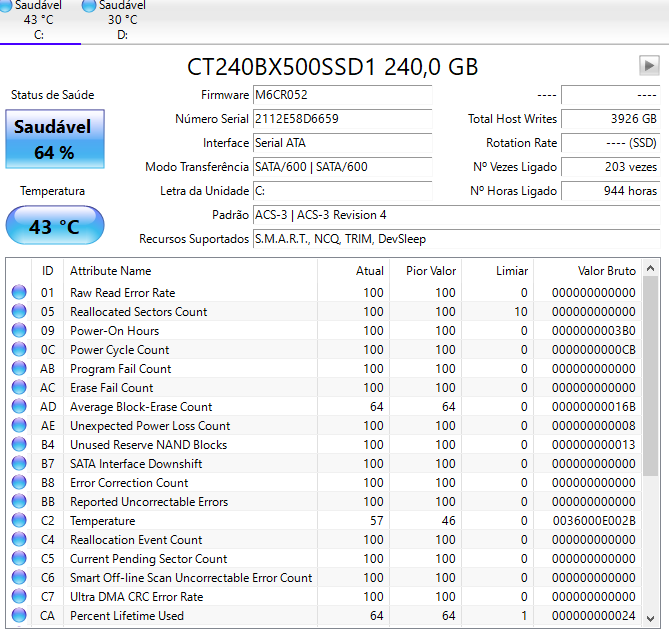The width and height of the screenshot is (669, 631).
Task: Open the Saudável 64 % health status button
Action: point(55,139)
